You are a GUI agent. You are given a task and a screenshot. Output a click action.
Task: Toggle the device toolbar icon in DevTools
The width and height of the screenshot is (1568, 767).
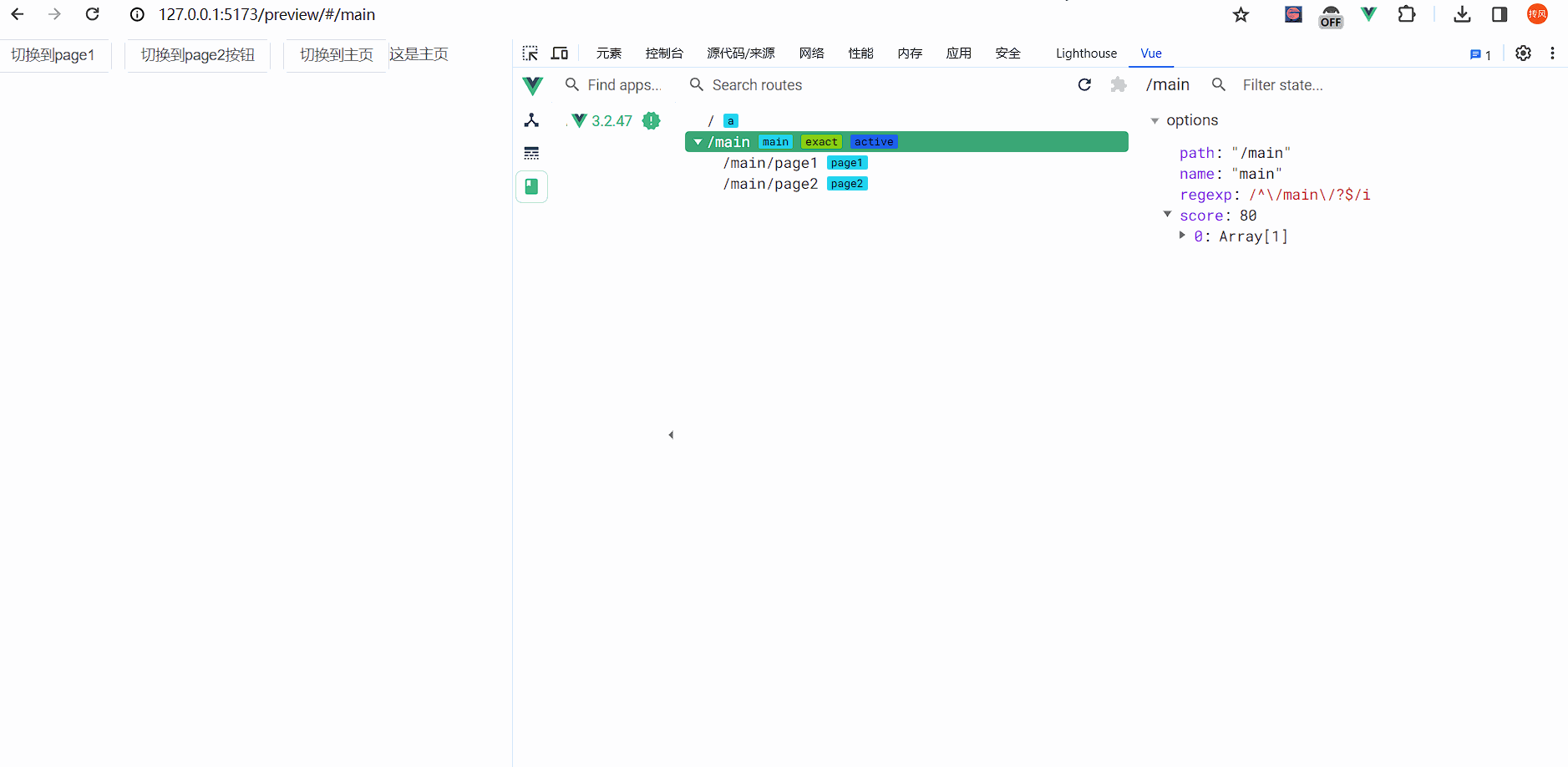(x=560, y=53)
